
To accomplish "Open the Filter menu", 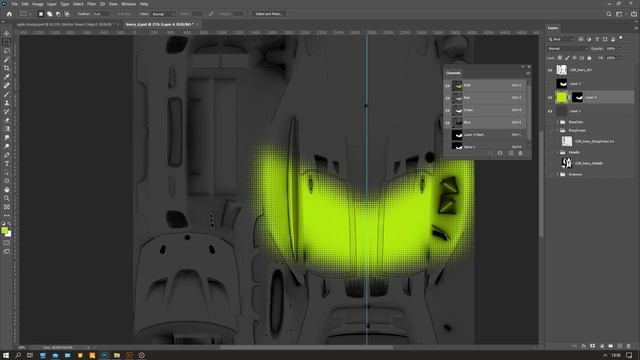I will click(91, 4).
